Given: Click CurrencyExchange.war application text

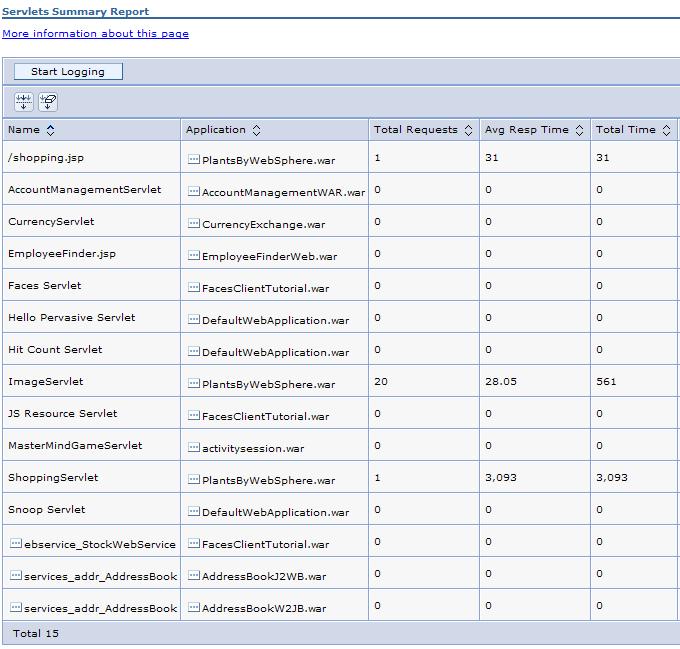Looking at the screenshot, I should tap(264, 225).
